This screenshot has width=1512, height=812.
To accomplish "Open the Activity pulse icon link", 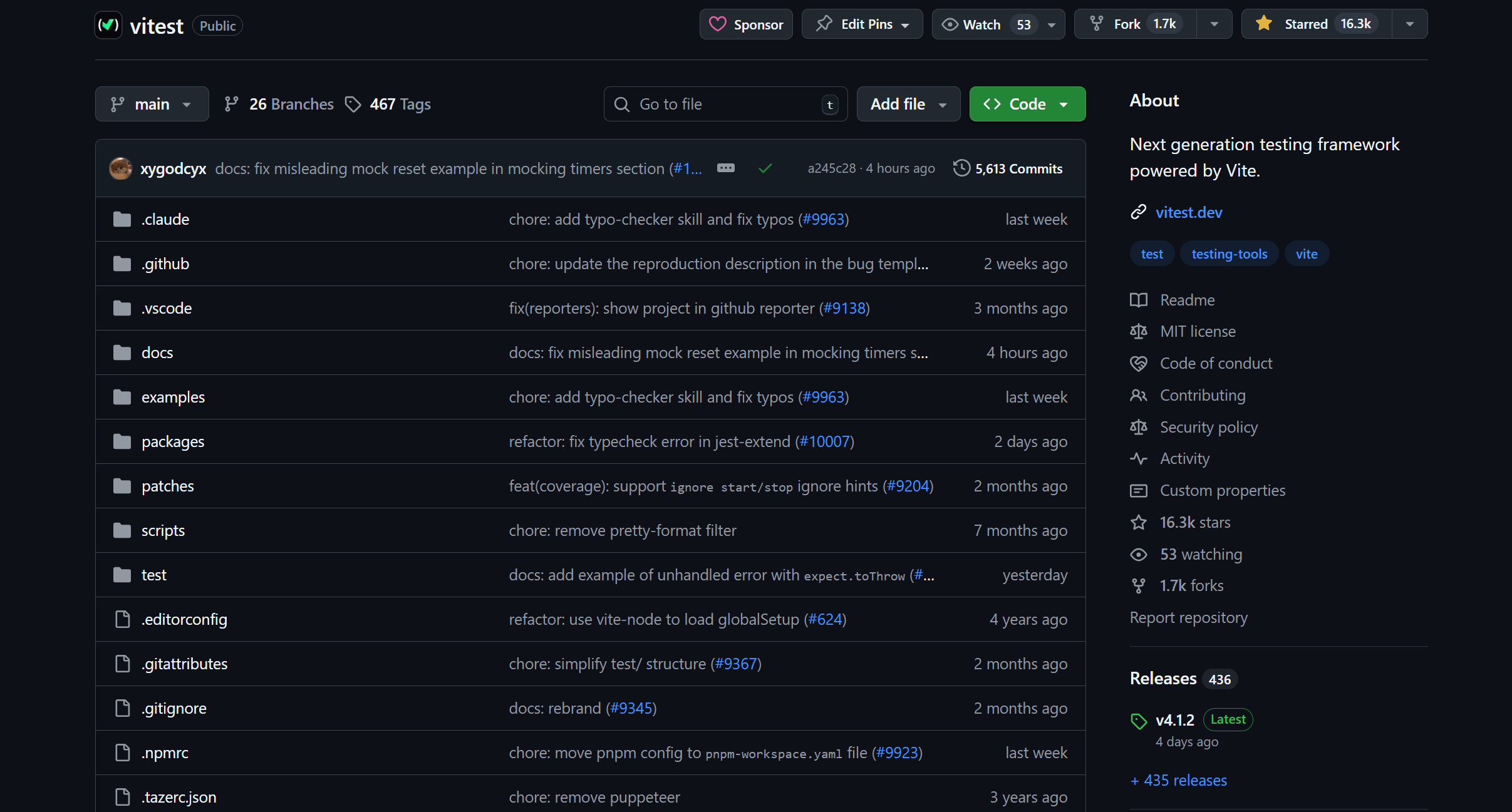I will point(1138,459).
